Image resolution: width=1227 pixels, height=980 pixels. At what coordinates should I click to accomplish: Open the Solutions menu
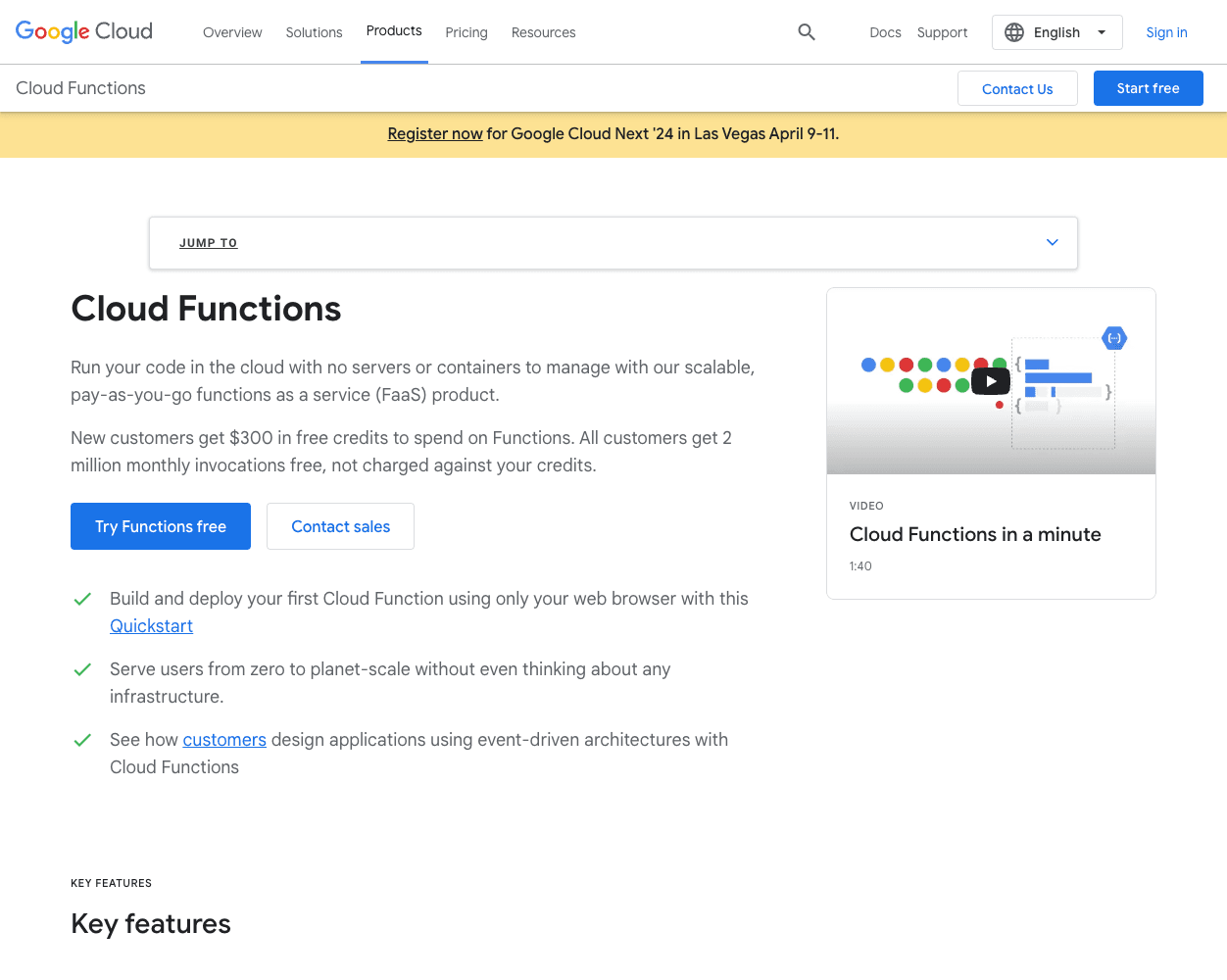pyautogui.click(x=314, y=32)
